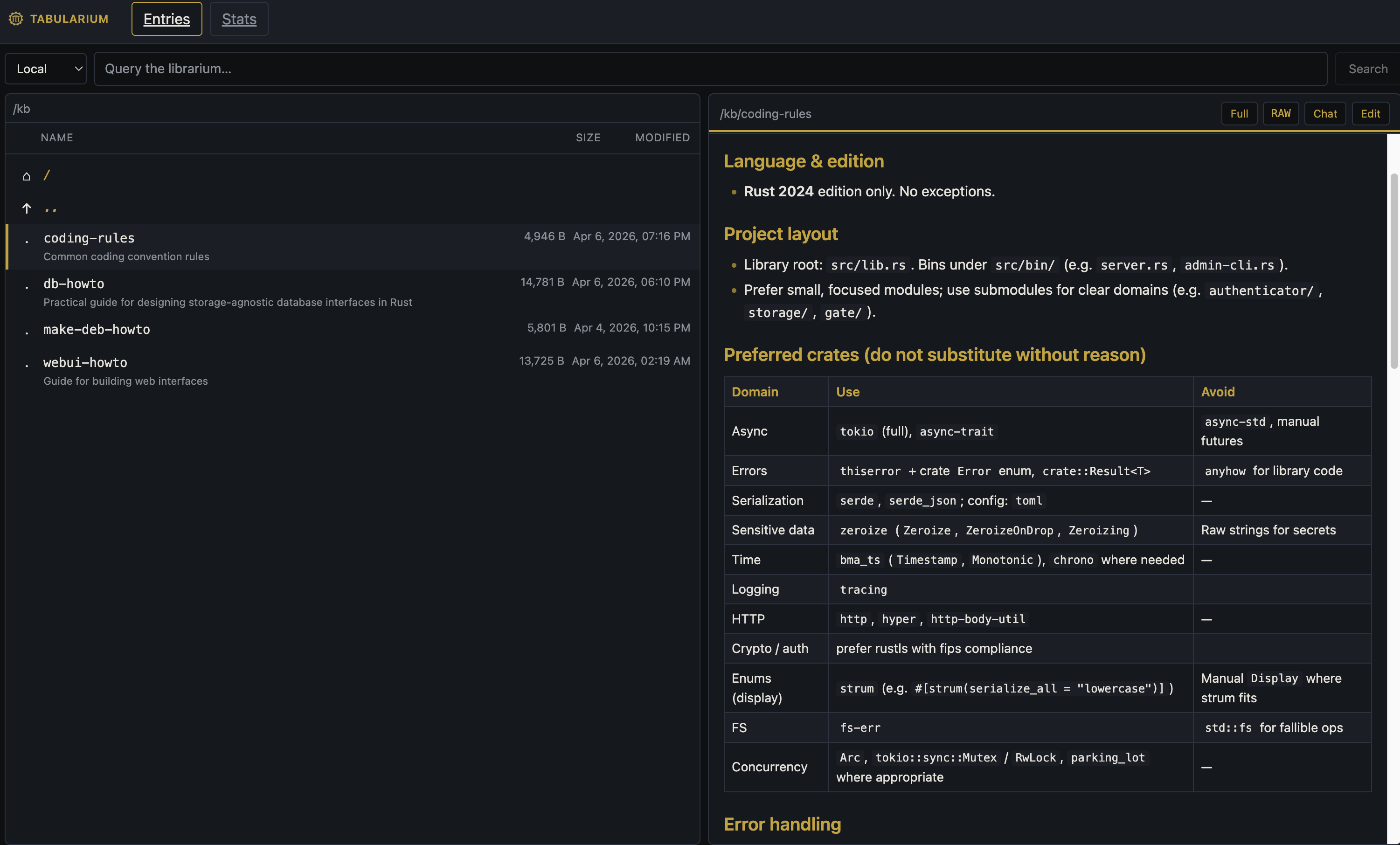Sort entries by the SIZE column
The image size is (1400, 845).
pyautogui.click(x=588, y=138)
